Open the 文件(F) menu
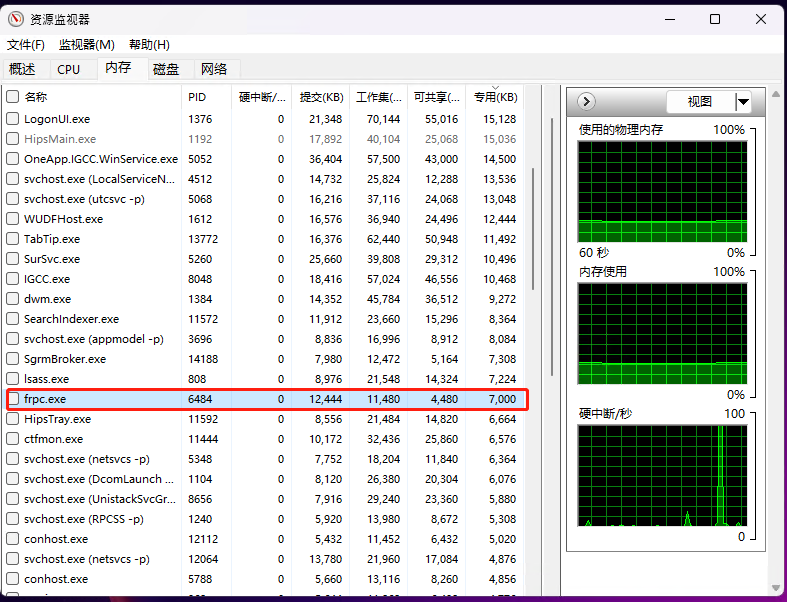 (26, 45)
